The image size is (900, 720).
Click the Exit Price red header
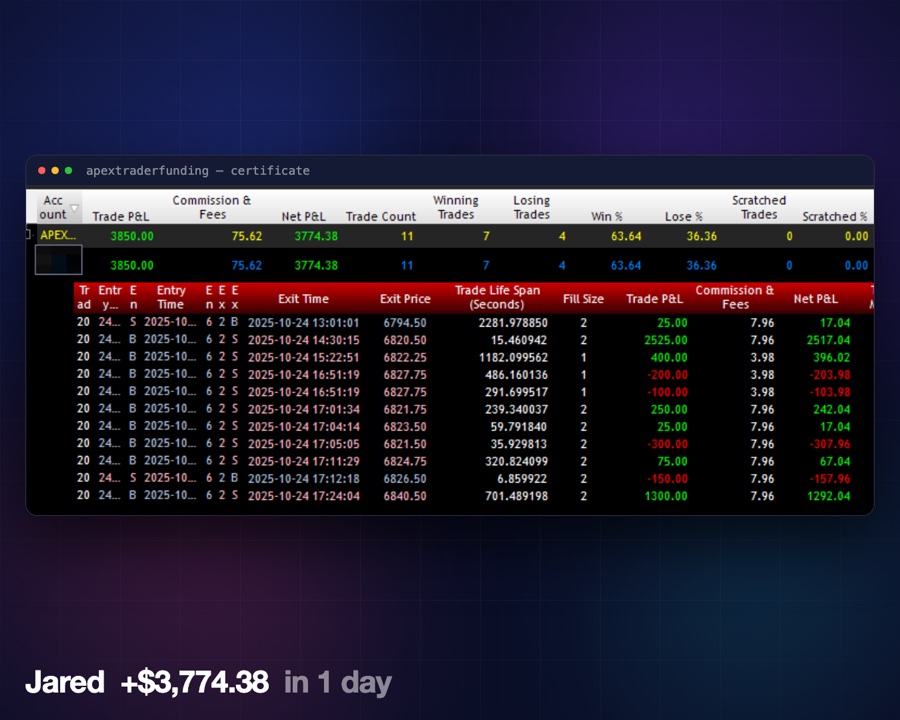[x=405, y=299]
